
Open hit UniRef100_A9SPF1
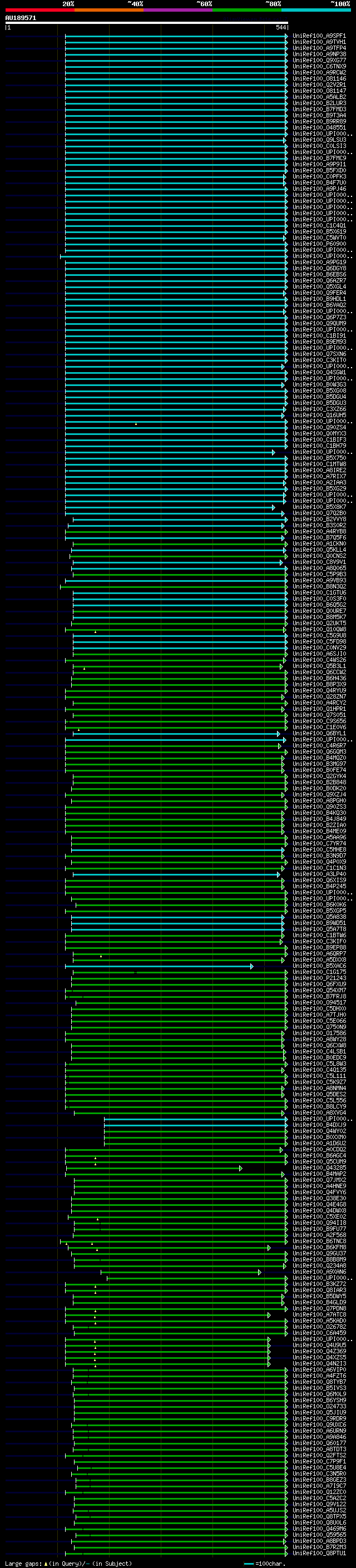(x=319, y=36)
